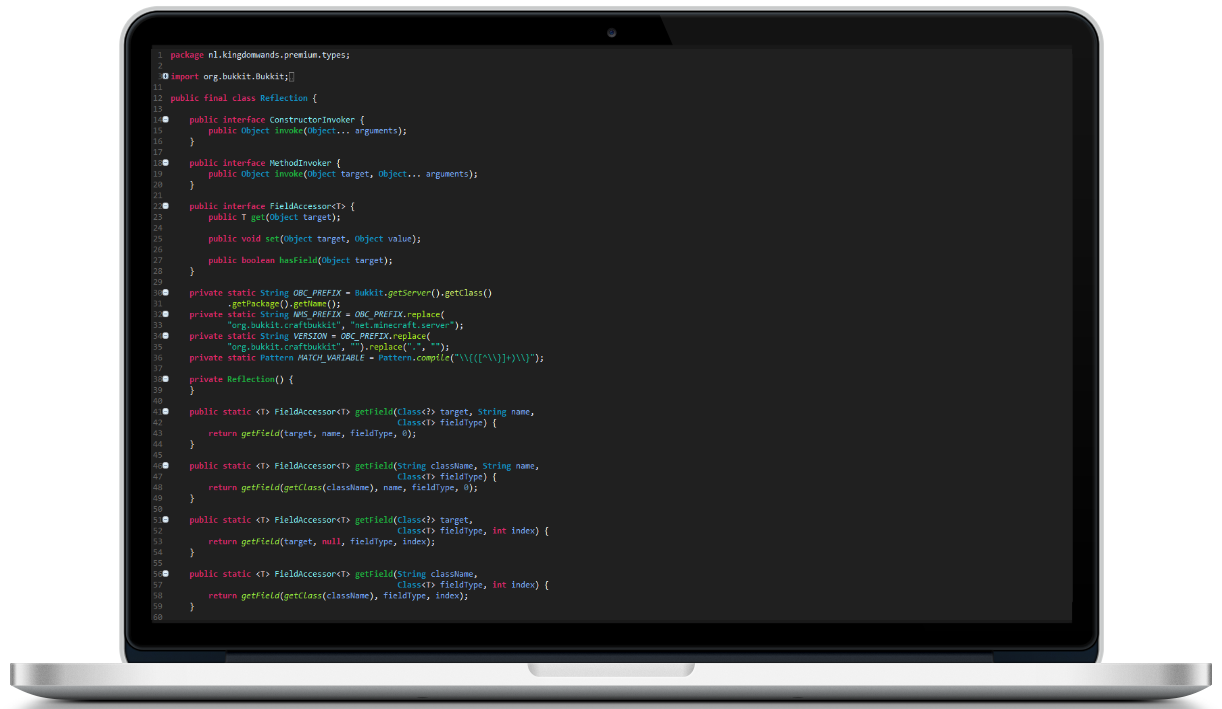The width and height of the screenshot is (1222, 709).
Task: Collapse the MethodInvoker interface fold marker
Action: 165,162
